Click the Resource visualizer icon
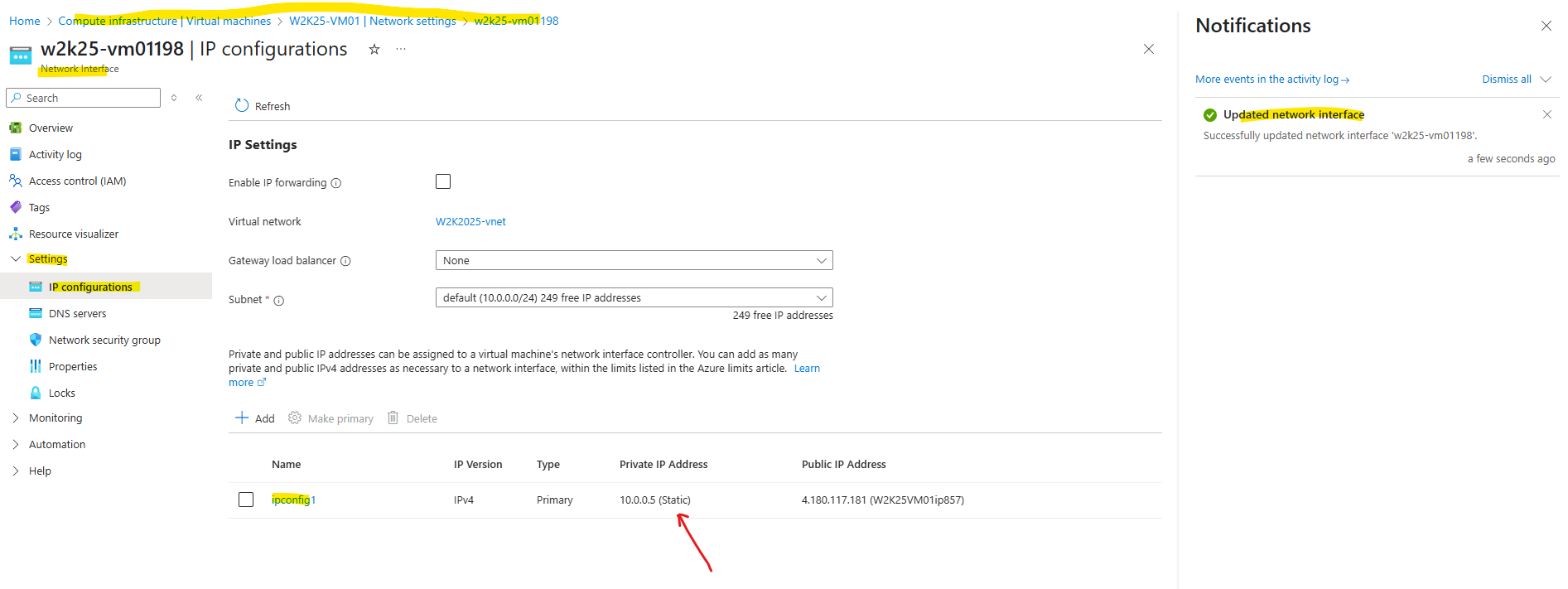This screenshot has width=1568, height=589. point(15,234)
